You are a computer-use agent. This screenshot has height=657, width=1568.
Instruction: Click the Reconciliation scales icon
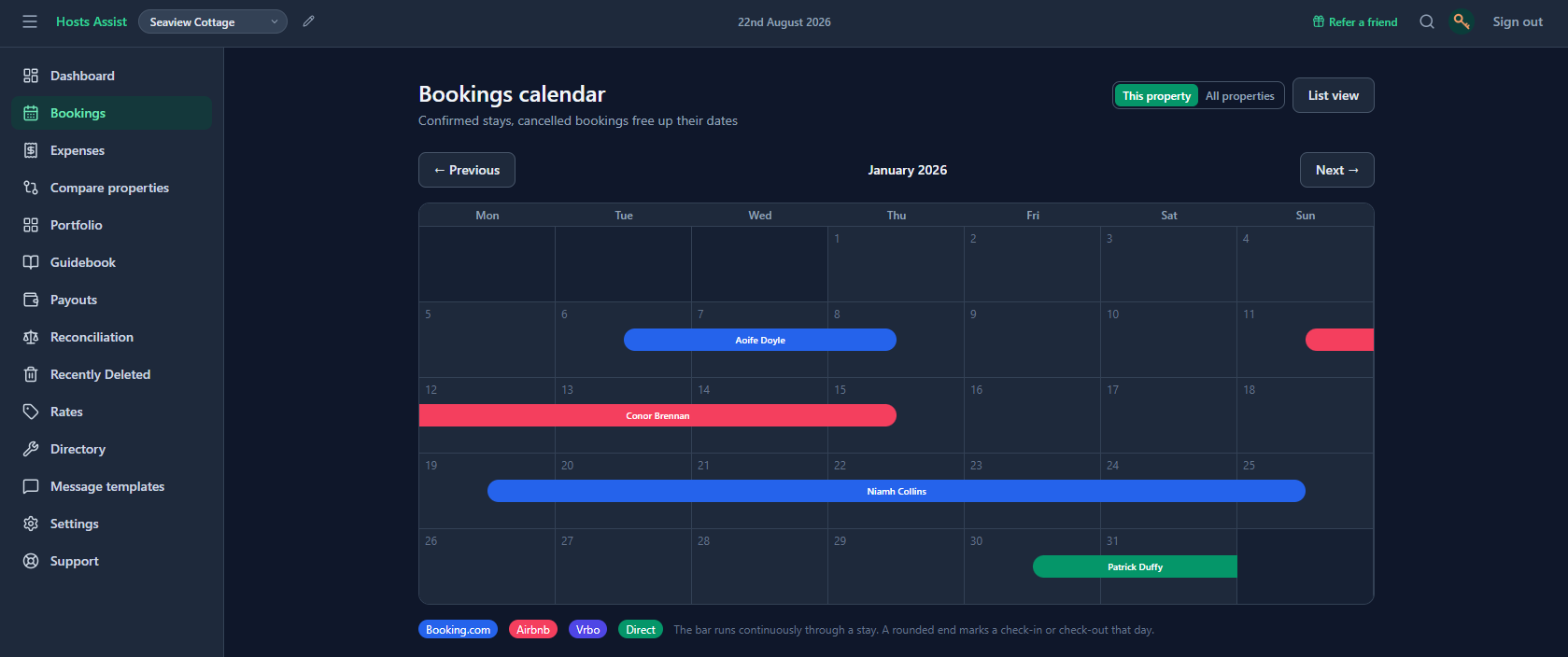31,337
